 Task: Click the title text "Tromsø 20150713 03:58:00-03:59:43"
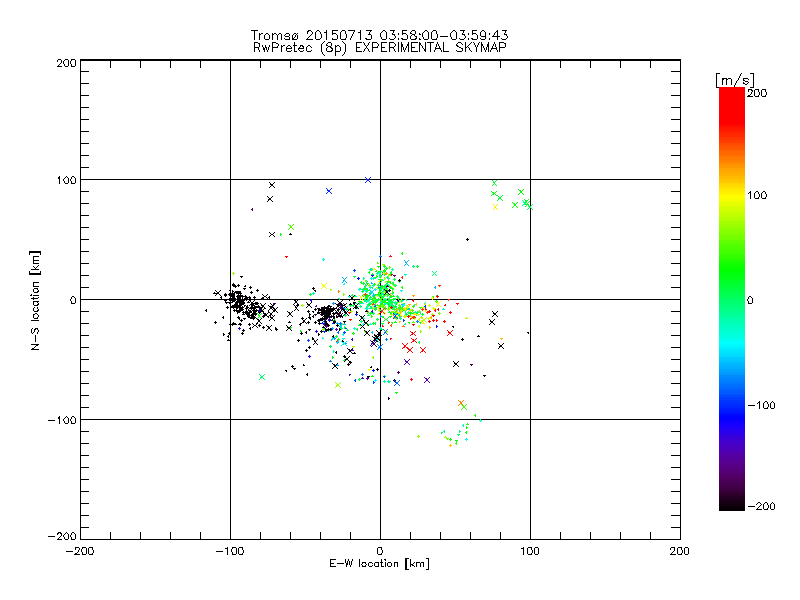379,35
